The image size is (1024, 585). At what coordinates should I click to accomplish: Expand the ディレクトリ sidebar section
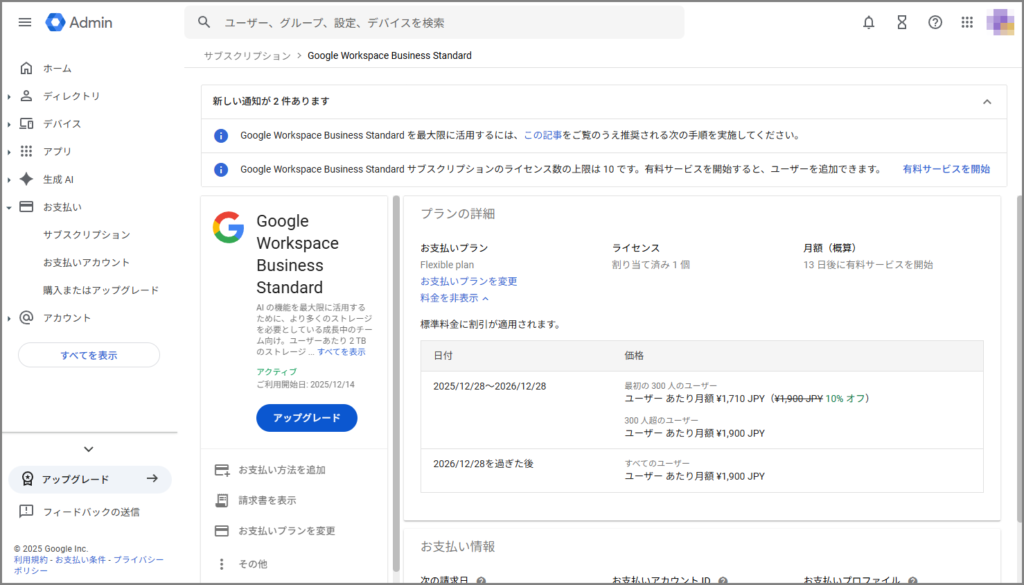9,96
